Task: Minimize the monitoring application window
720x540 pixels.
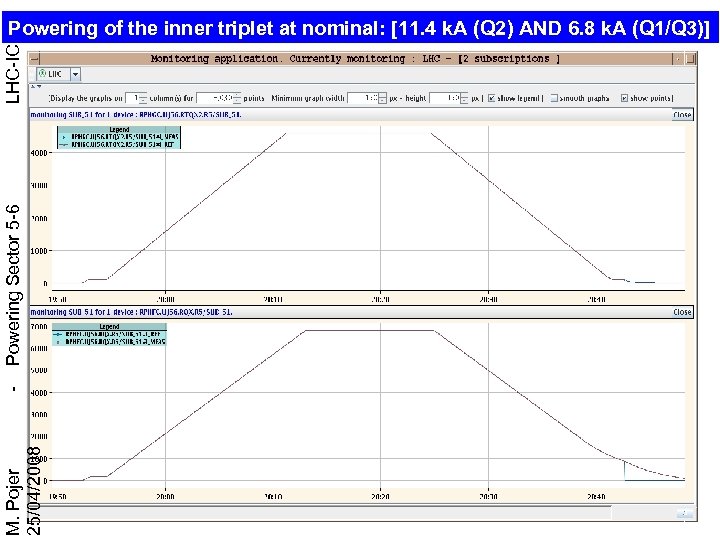Action: (x=678, y=58)
